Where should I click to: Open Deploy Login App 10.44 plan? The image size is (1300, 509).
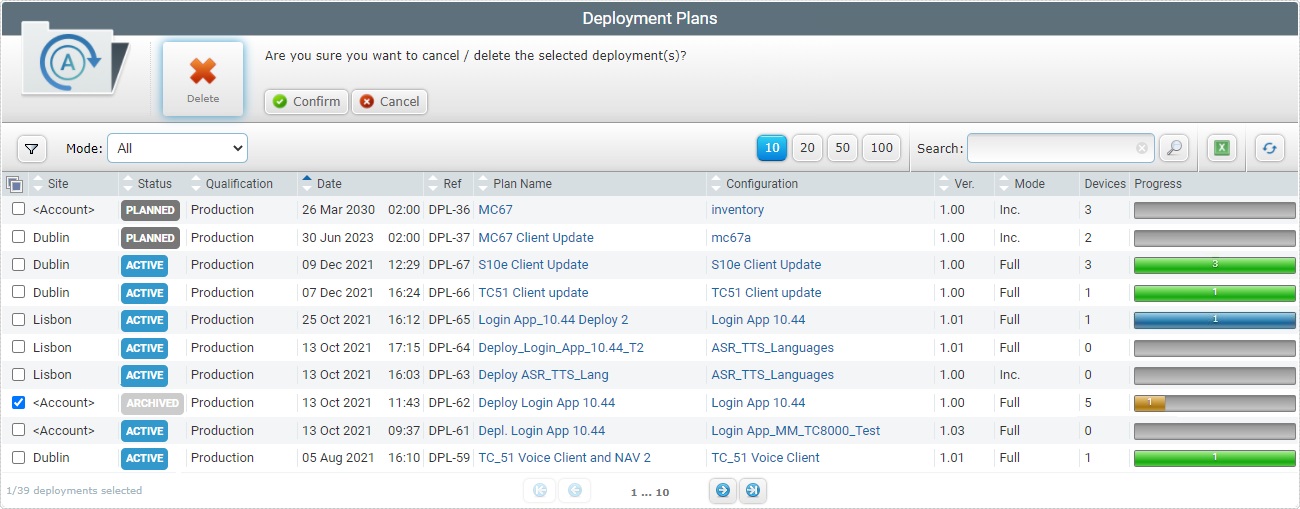(547, 403)
